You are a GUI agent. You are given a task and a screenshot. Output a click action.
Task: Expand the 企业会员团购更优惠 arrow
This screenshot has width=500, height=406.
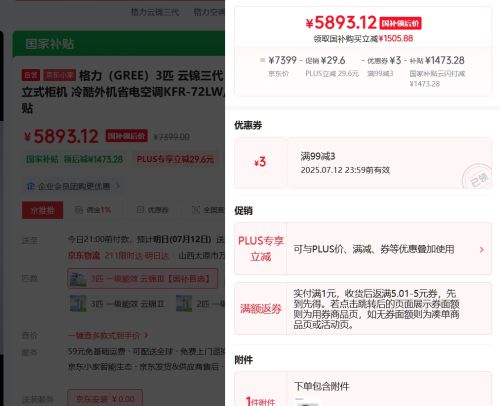(118, 186)
